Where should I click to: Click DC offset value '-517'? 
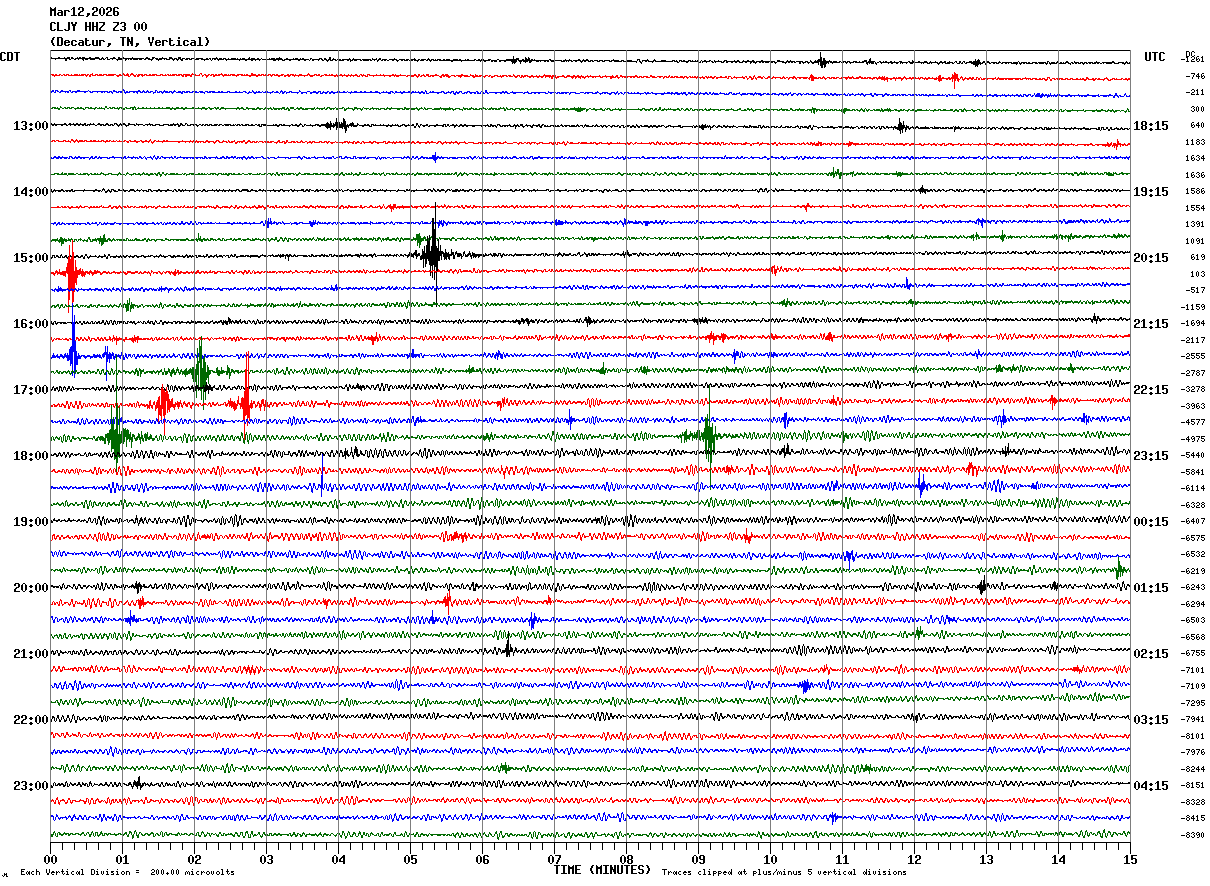[x=1195, y=290]
